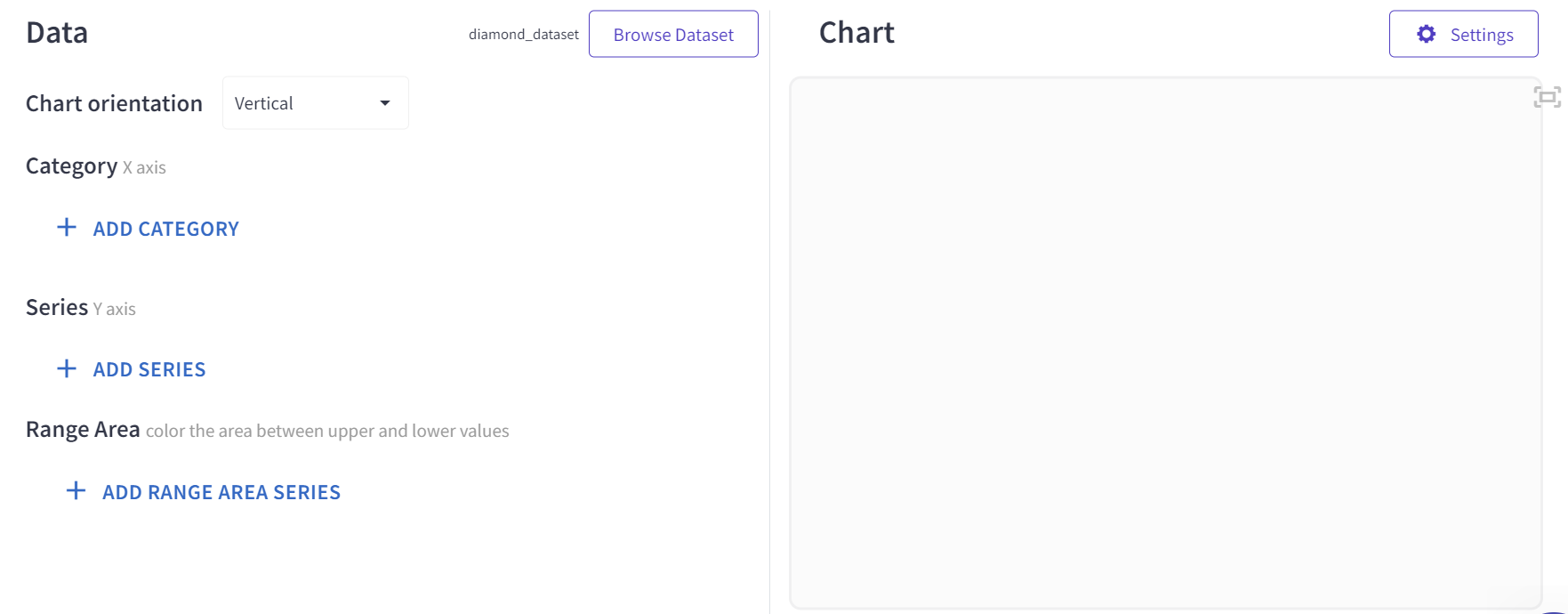Viewport: 1568px width, 614px height.
Task: Click the plus icon beside ADD SERIES
Action: coord(67,368)
